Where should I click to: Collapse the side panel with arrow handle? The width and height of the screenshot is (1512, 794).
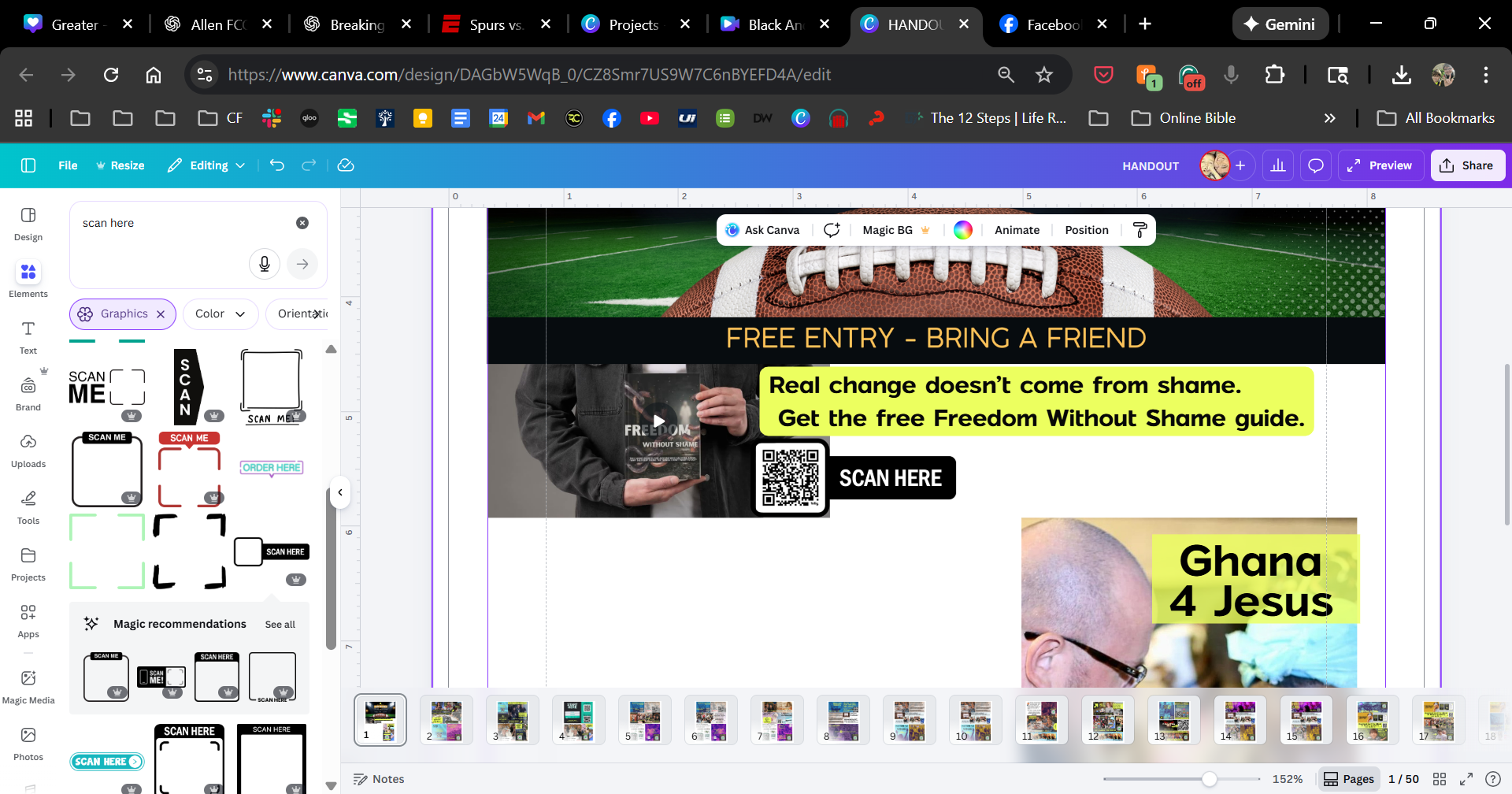pyautogui.click(x=340, y=493)
